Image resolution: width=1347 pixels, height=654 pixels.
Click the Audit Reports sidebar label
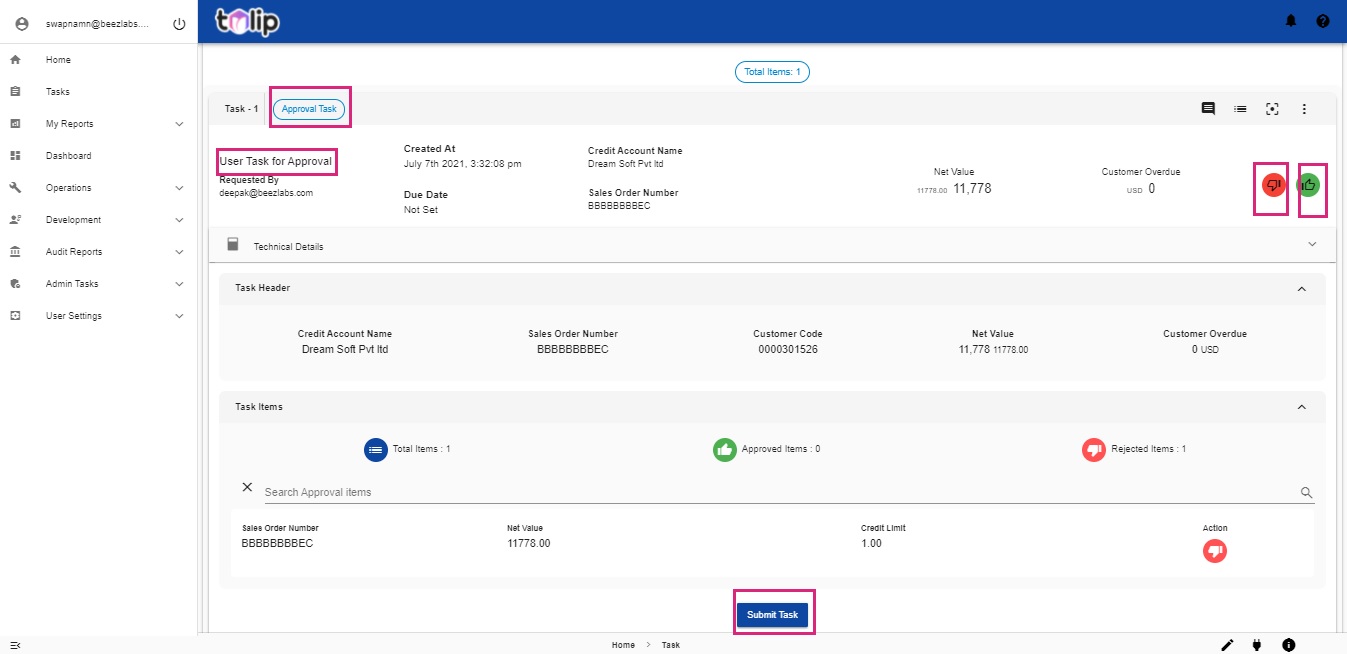click(74, 252)
